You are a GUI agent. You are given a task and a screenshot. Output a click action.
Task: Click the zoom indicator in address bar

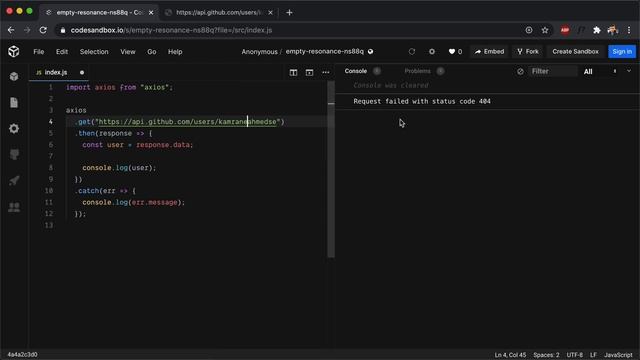click(x=529, y=30)
